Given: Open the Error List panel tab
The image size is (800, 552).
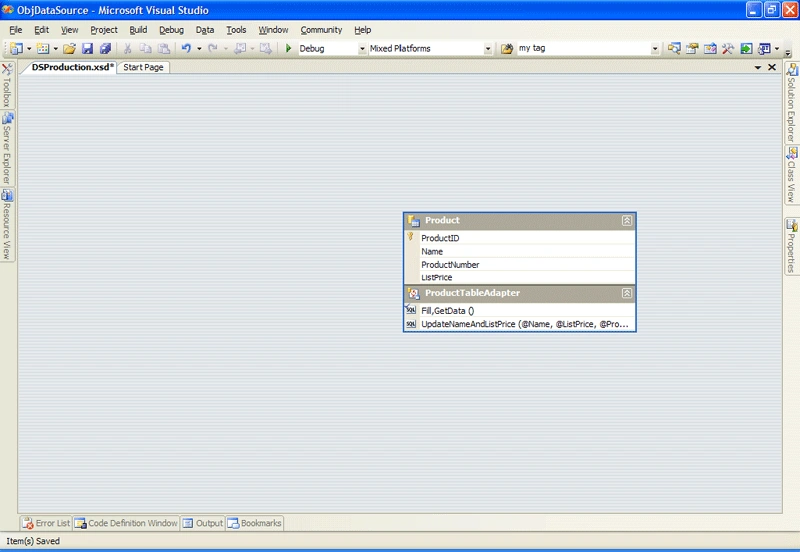Looking at the screenshot, I should pyautogui.click(x=46, y=523).
